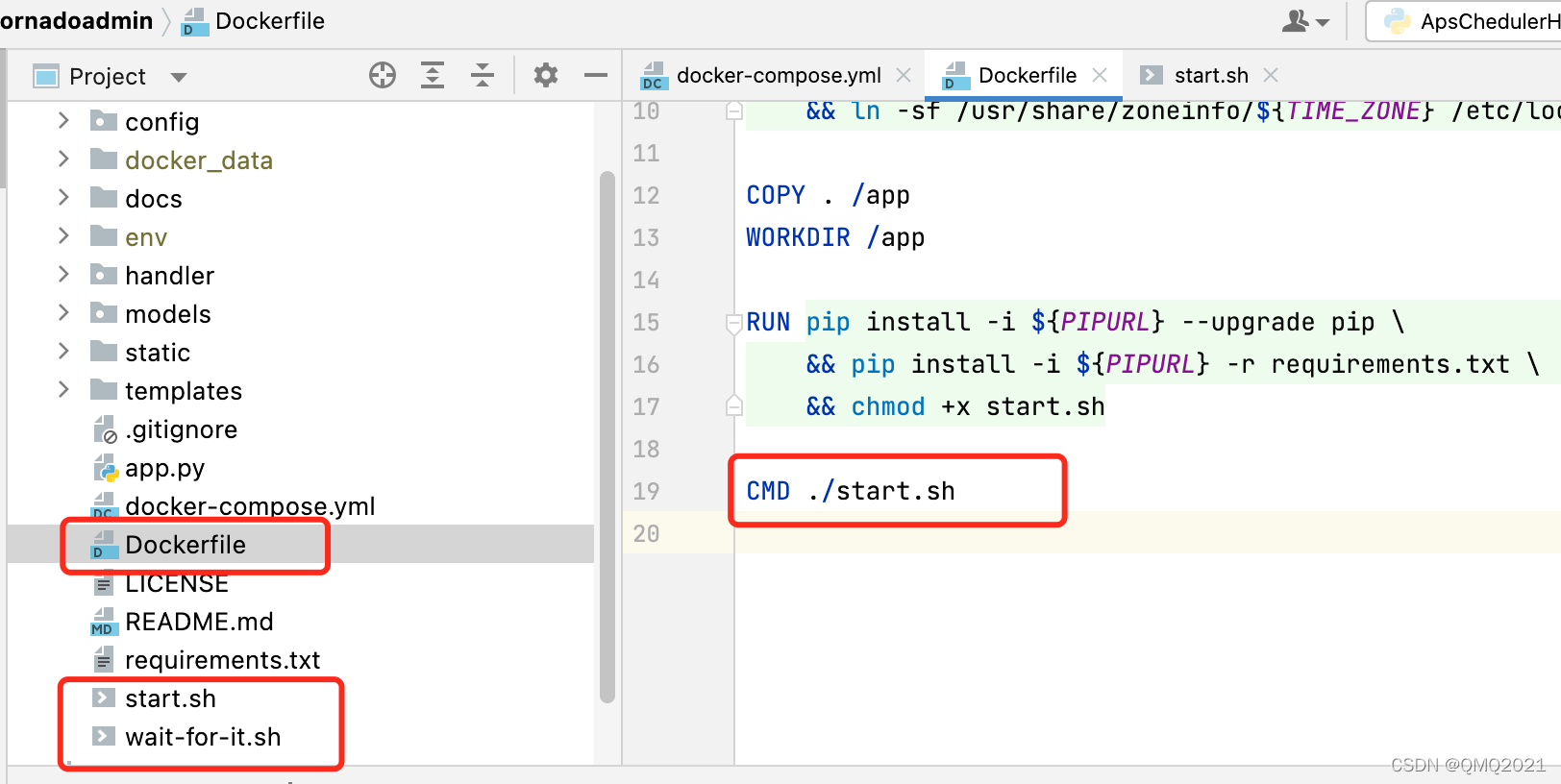Click the requirements.txt text on line 16
Screen dimensions: 1561x784
coord(1390,364)
